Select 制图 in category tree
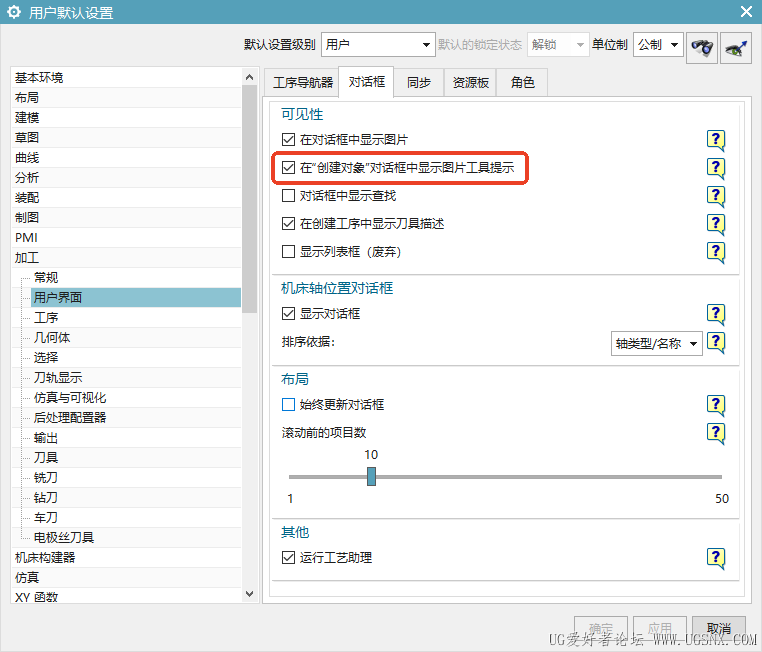Image resolution: width=762 pixels, height=652 pixels. click(x=126, y=218)
